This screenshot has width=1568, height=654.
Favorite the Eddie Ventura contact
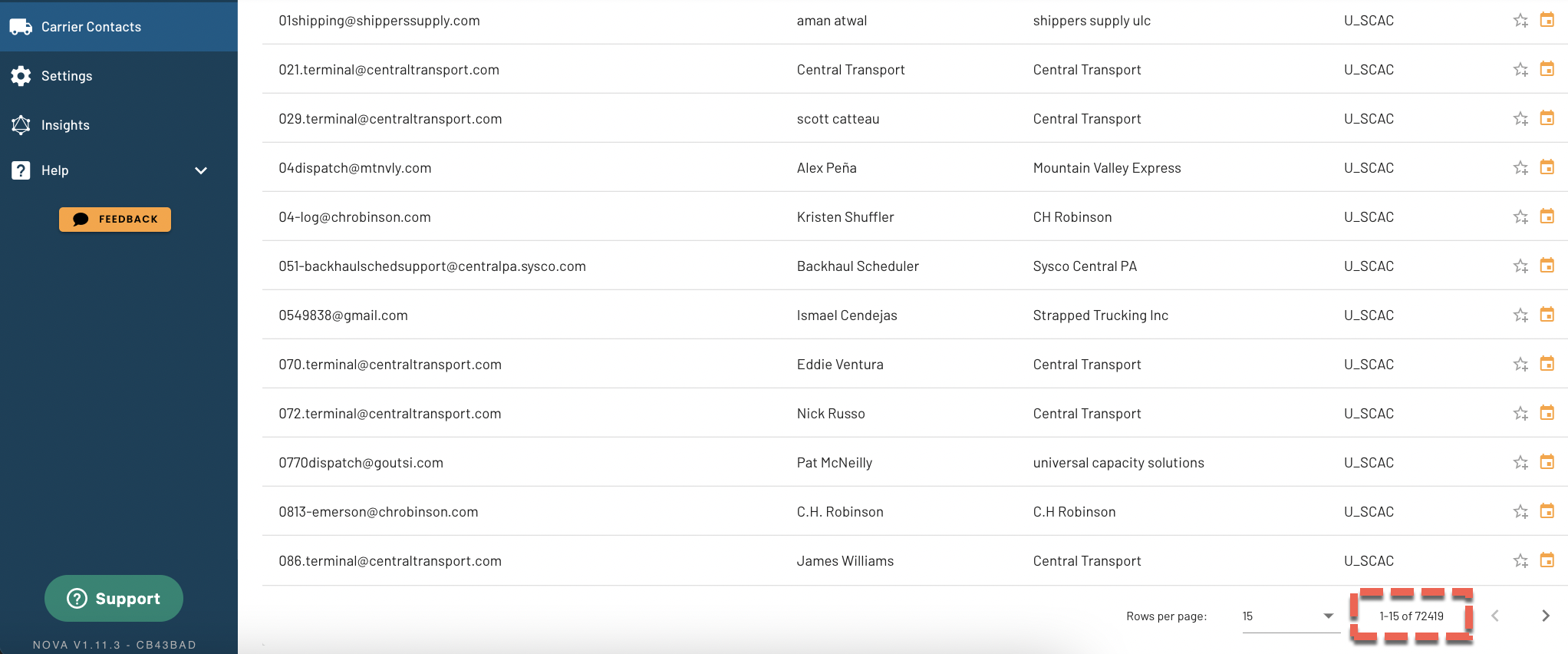1520,365
